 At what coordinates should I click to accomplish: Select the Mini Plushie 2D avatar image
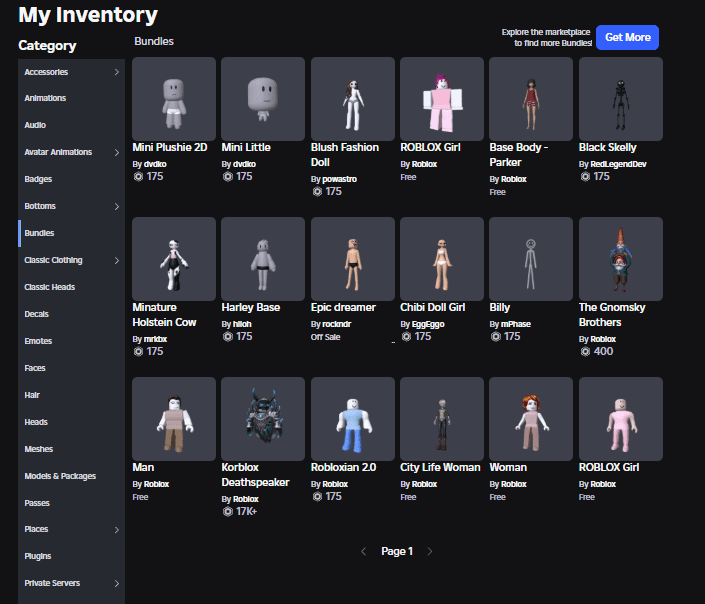[x=173, y=98]
